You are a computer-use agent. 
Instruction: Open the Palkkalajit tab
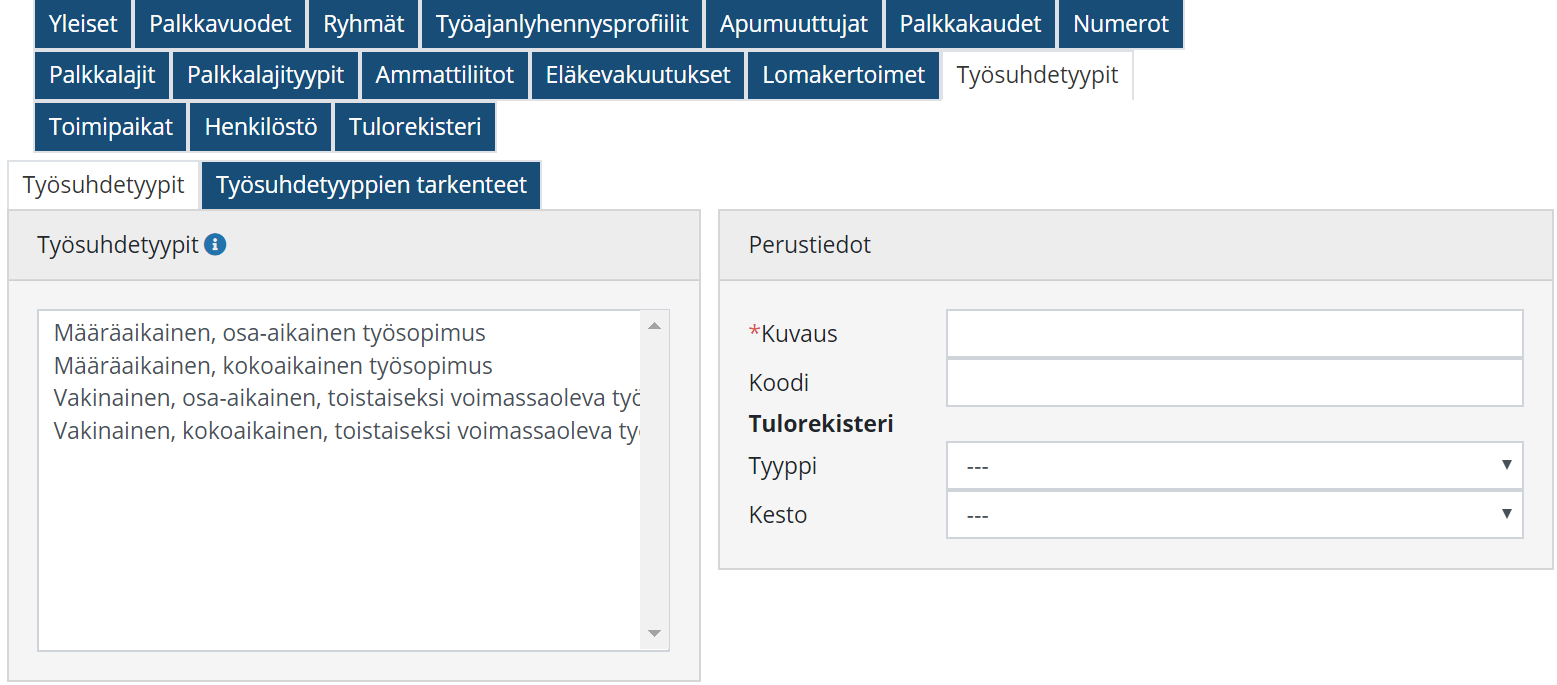pyautogui.click(x=102, y=75)
